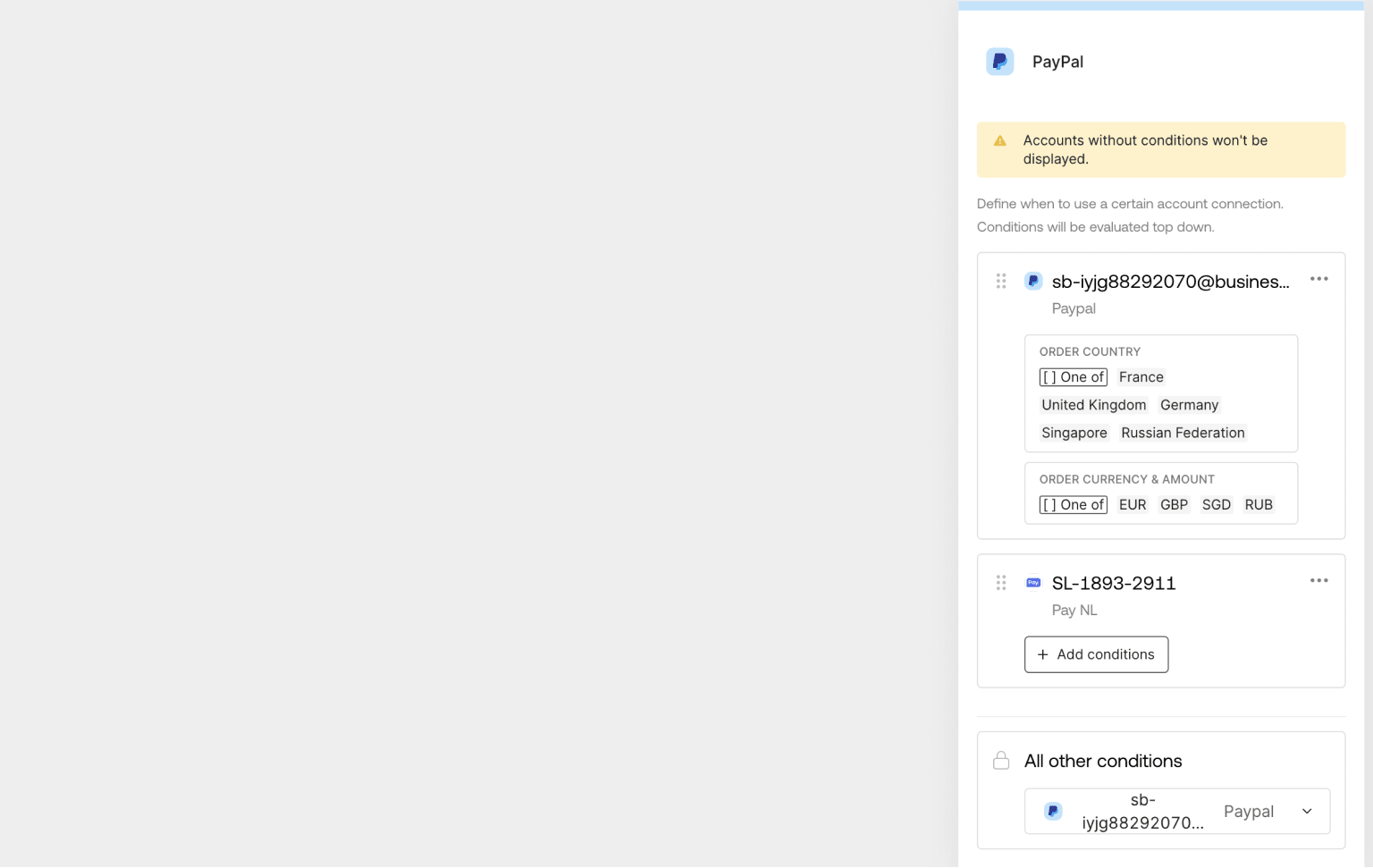Click the 'Define when to use' description text

1130,215
